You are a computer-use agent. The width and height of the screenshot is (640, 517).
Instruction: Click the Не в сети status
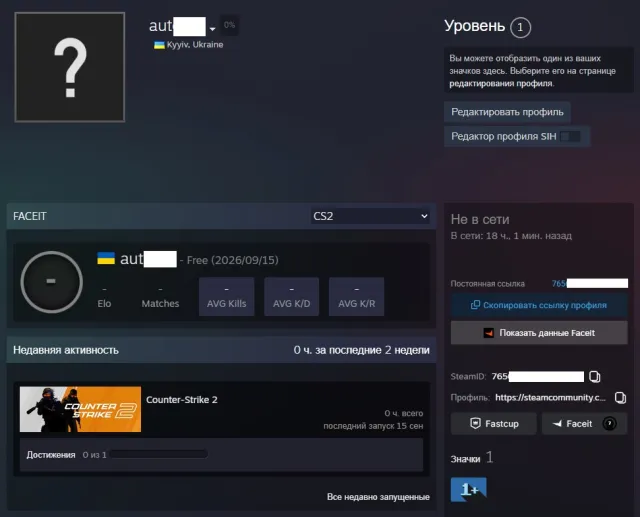click(480, 220)
